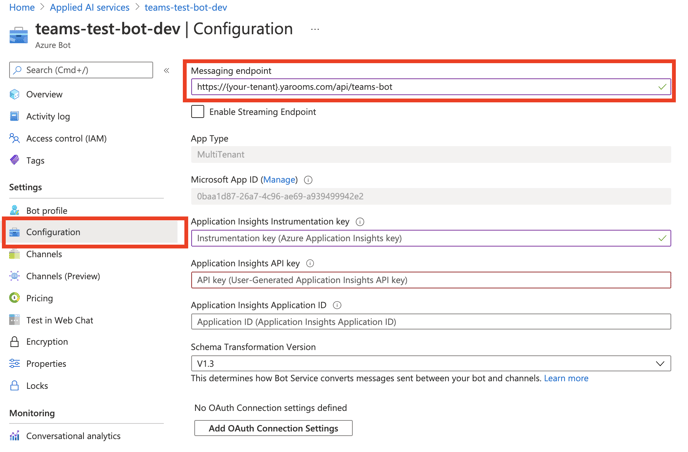Open Overview in the sidebar
This screenshot has height=452, width=688.
click(x=44, y=94)
